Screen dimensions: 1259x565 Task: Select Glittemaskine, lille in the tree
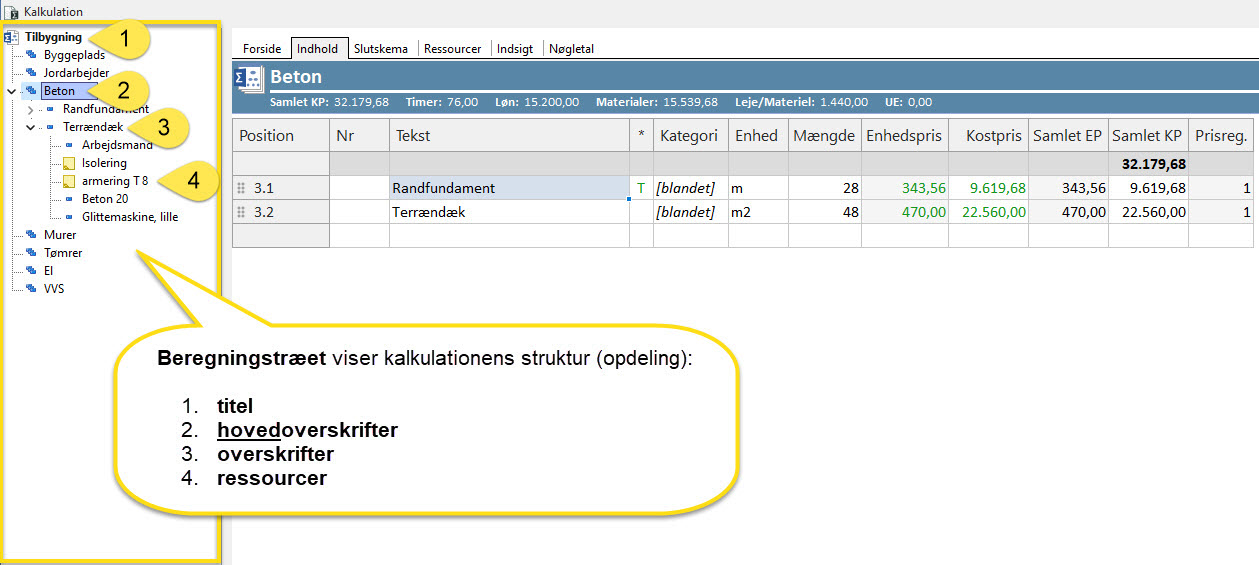[130, 217]
